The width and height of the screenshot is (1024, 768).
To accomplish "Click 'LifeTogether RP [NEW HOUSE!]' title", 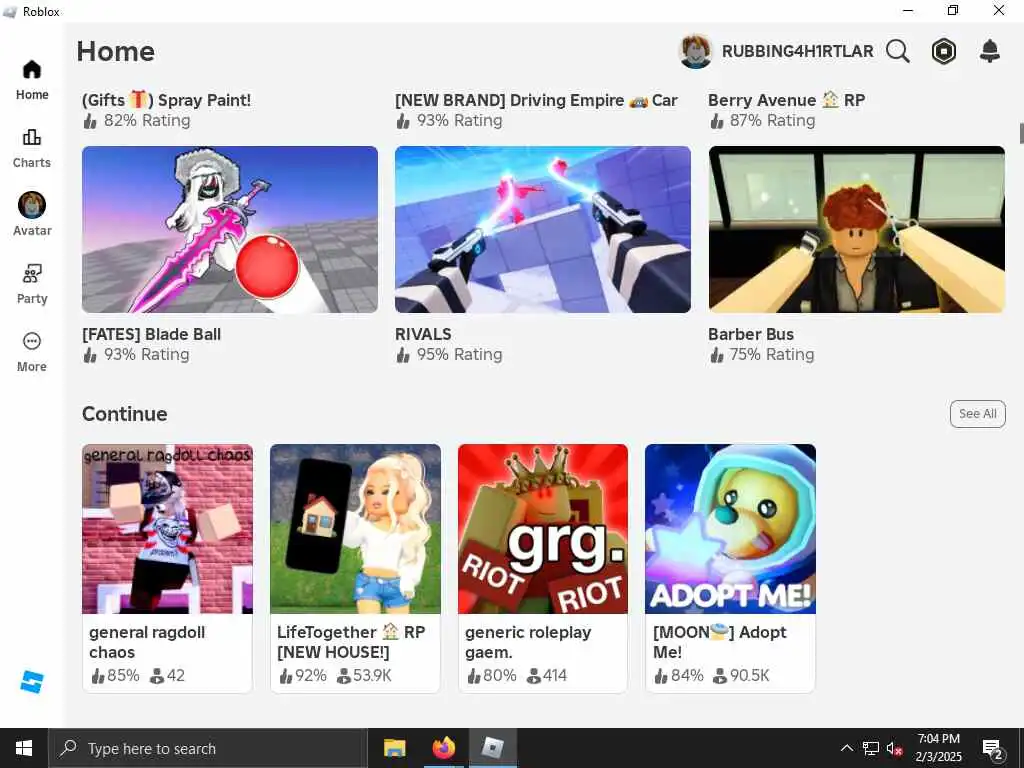I will pyautogui.click(x=351, y=642).
